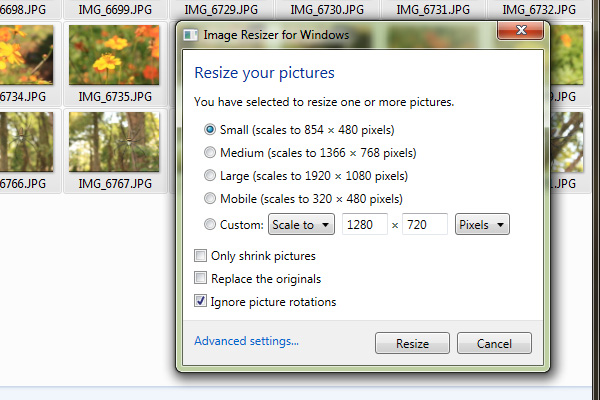Close the Image Resizer dialog
Viewport: 600px width, 400px height.
click(520, 30)
